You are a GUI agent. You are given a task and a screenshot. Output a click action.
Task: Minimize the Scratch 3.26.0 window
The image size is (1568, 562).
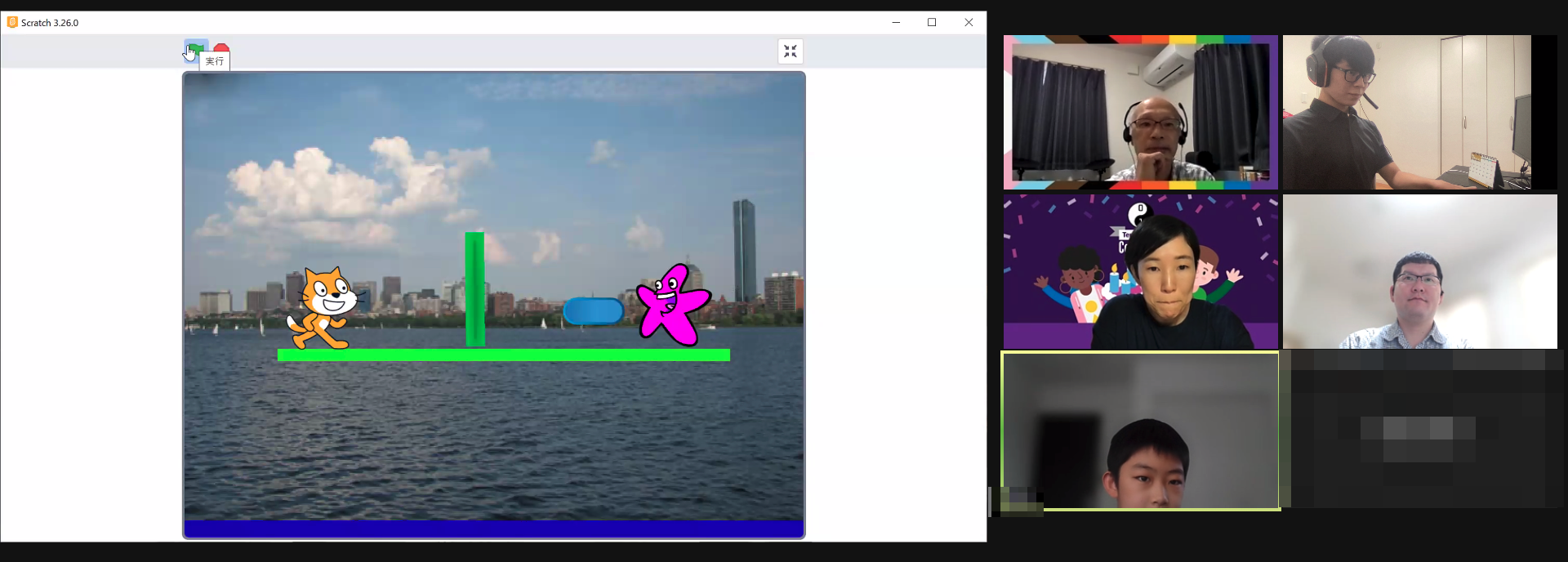point(896,23)
